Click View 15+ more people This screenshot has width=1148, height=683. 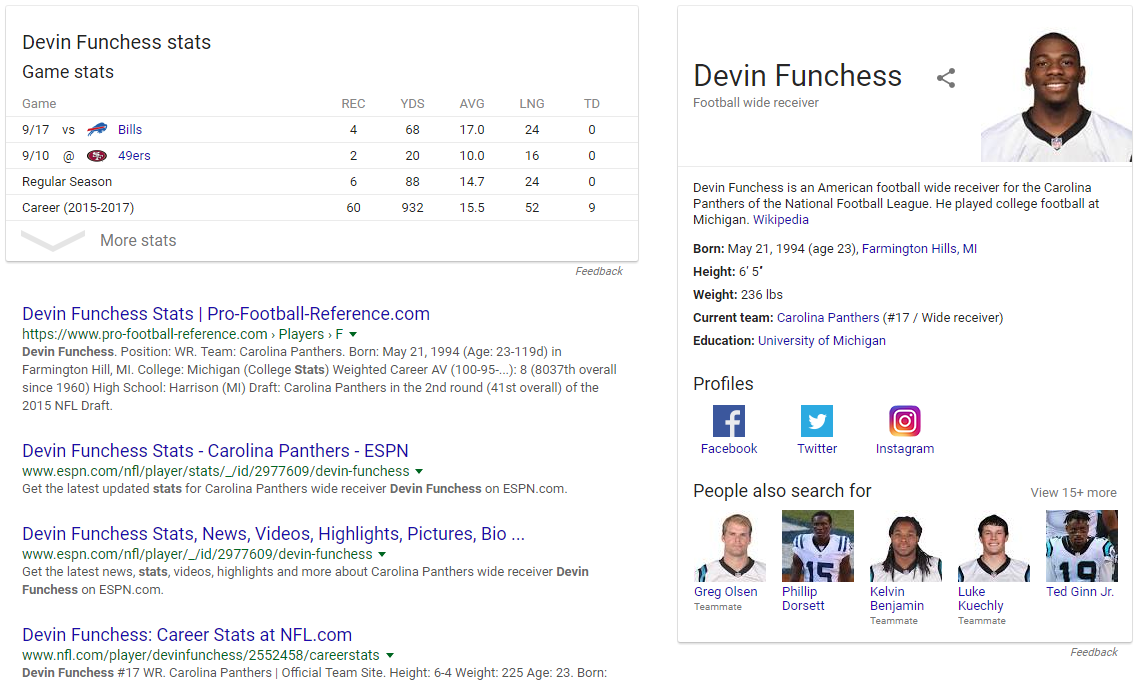point(1073,493)
